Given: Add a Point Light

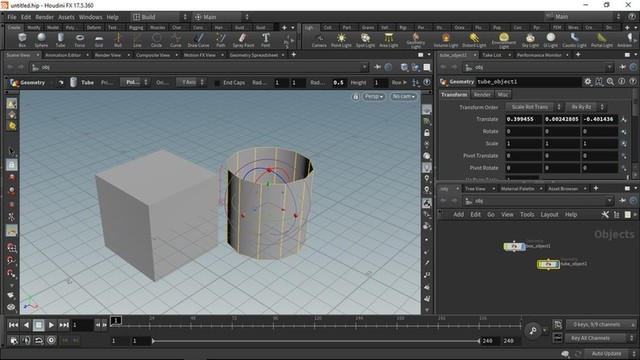Looking at the screenshot, I should [341, 40].
